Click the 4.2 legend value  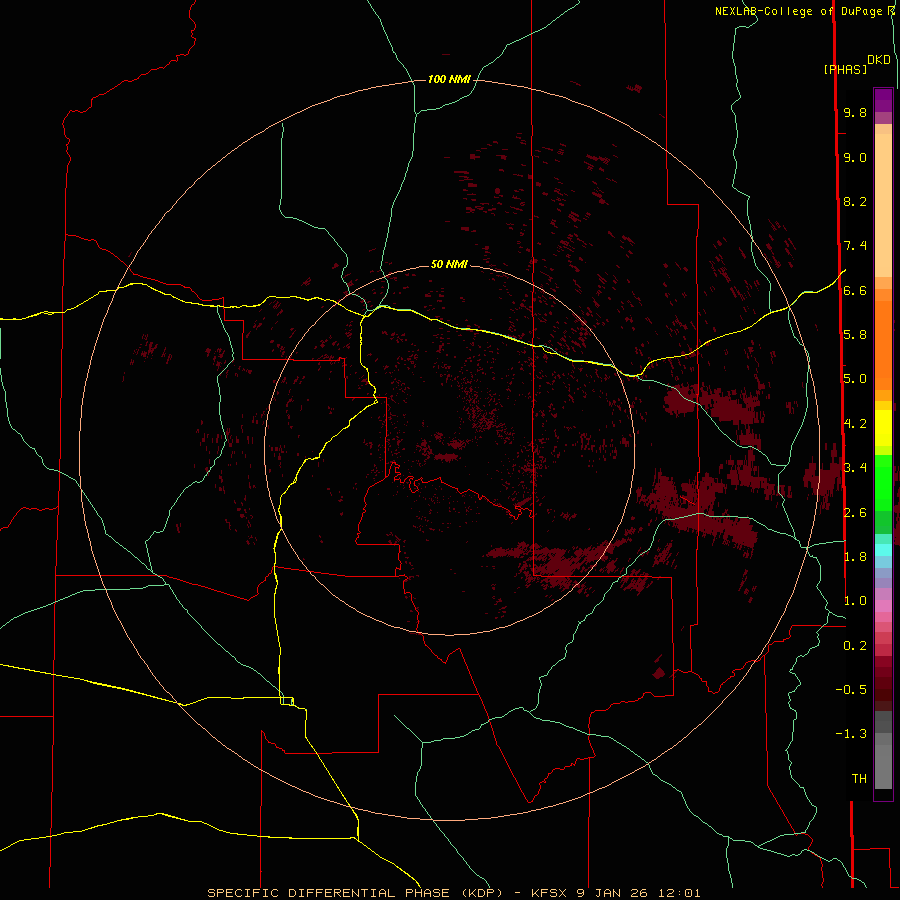tap(855, 424)
